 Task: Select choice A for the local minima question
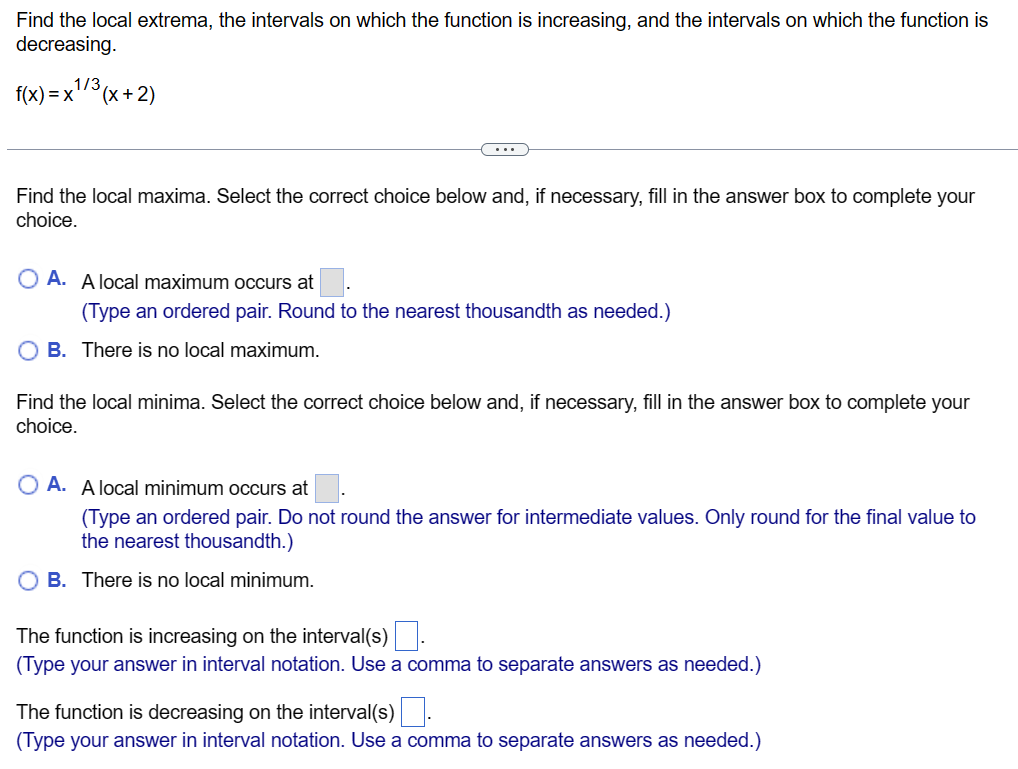coord(27,487)
